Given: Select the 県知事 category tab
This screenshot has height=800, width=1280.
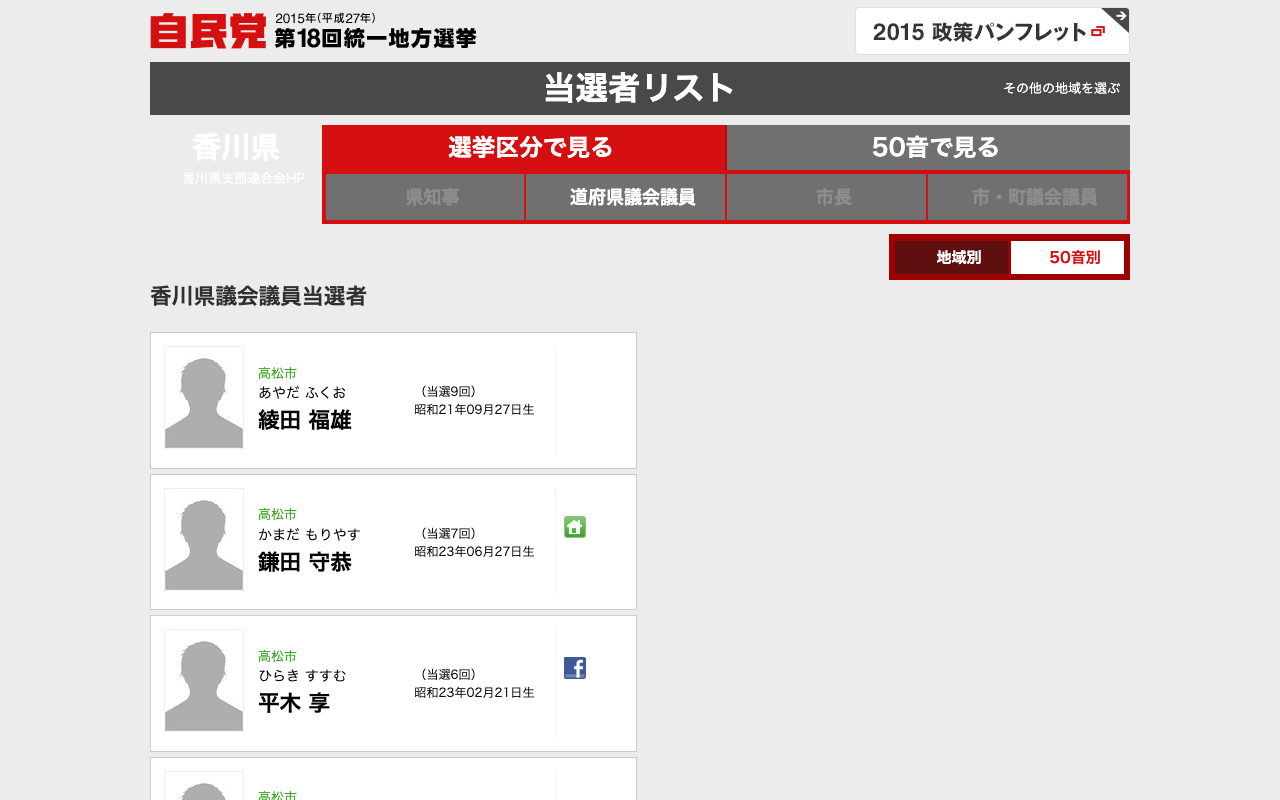Looking at the screenshot, I should [x=425, y=197].
